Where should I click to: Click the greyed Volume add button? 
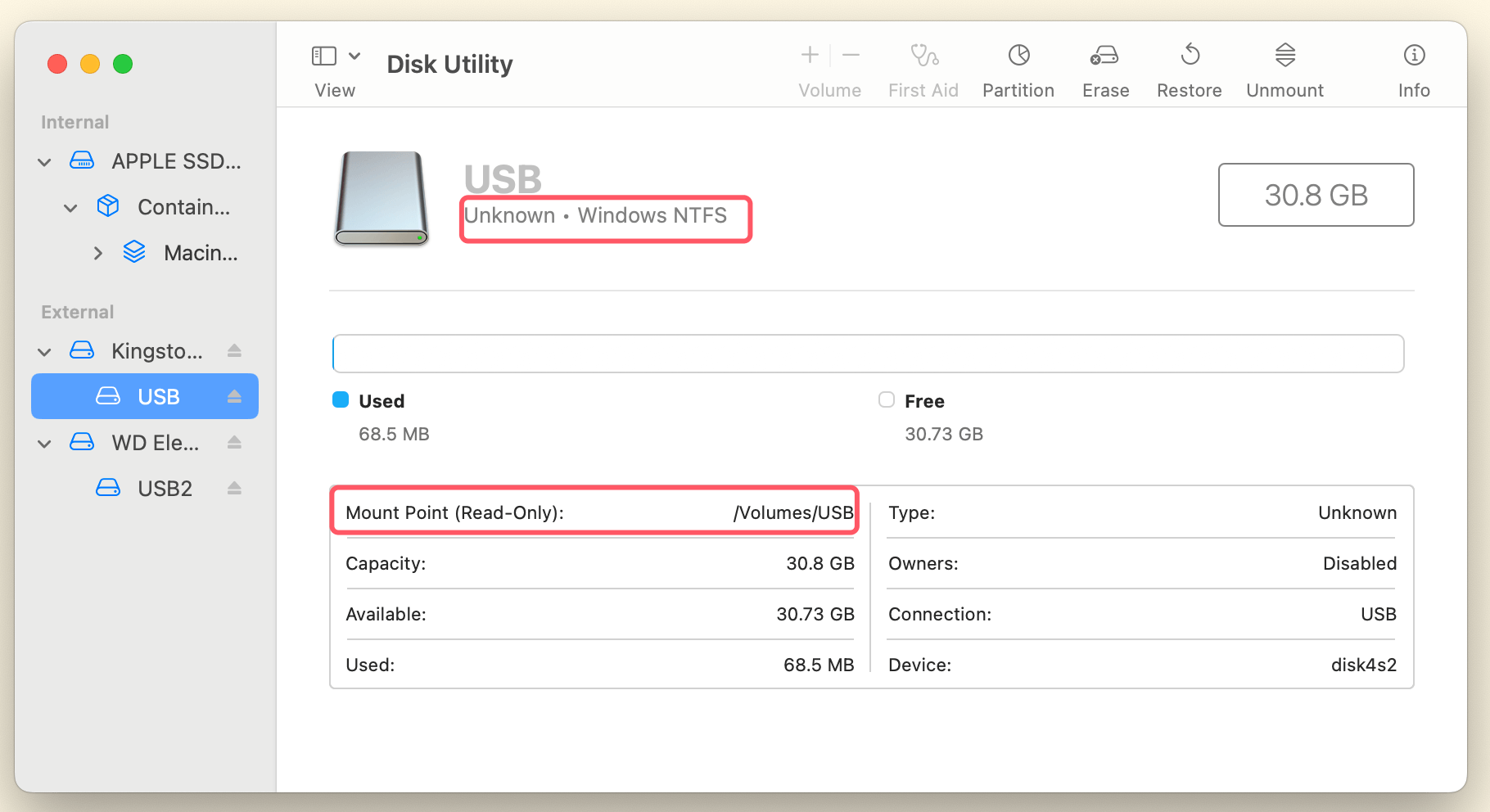point(808,55)
